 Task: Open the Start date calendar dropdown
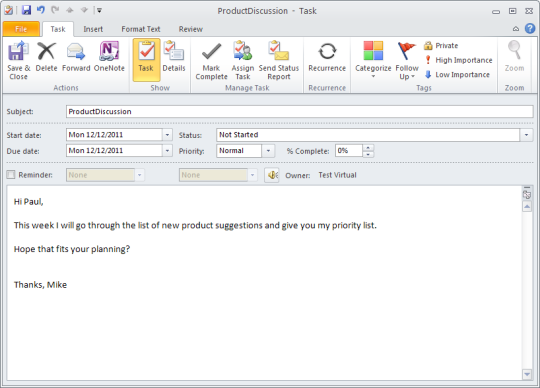(x=167, y=135)
